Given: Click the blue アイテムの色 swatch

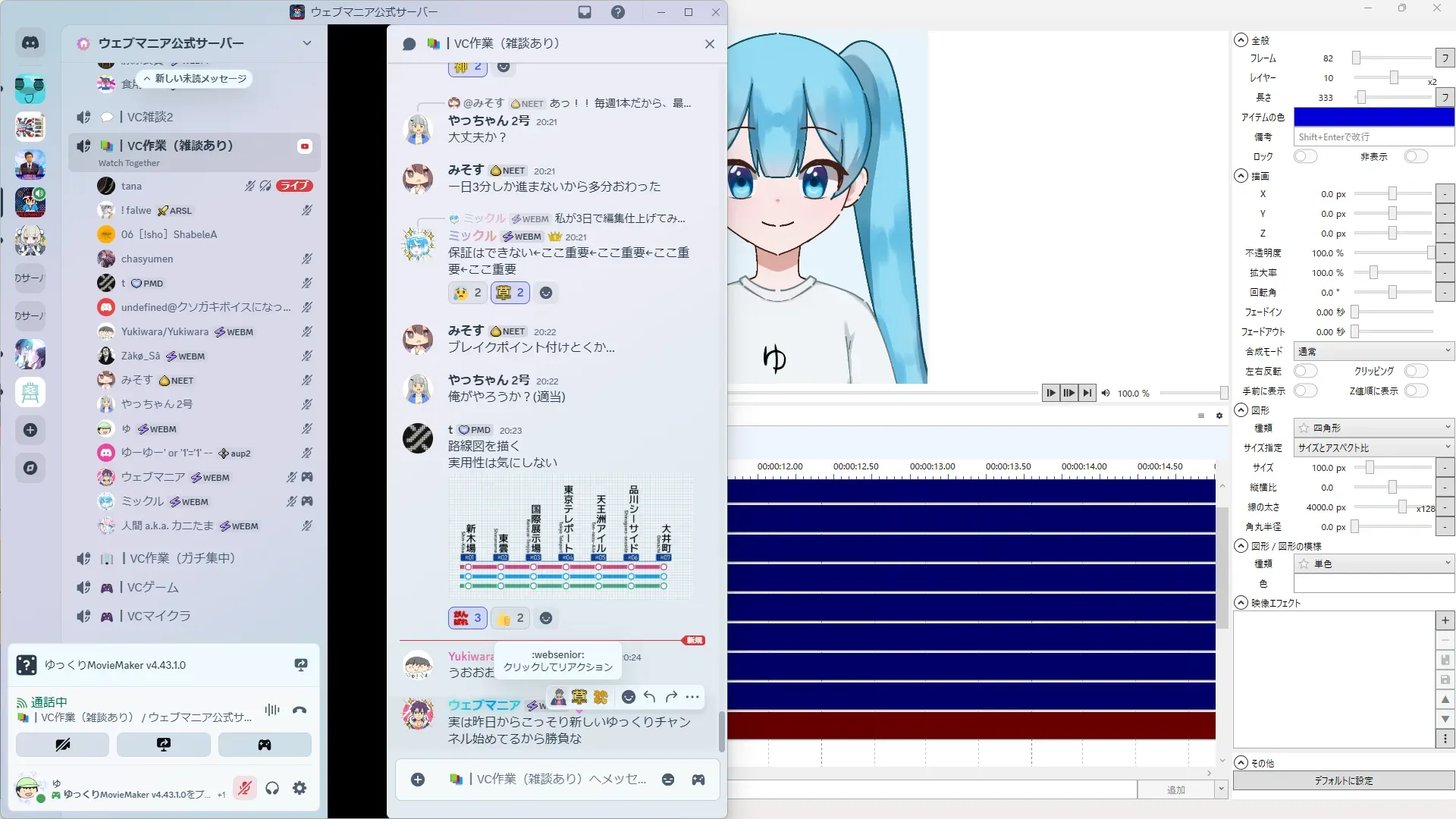Looking at the screenshot, I should pyautogui.click(x=1373, y=117).
